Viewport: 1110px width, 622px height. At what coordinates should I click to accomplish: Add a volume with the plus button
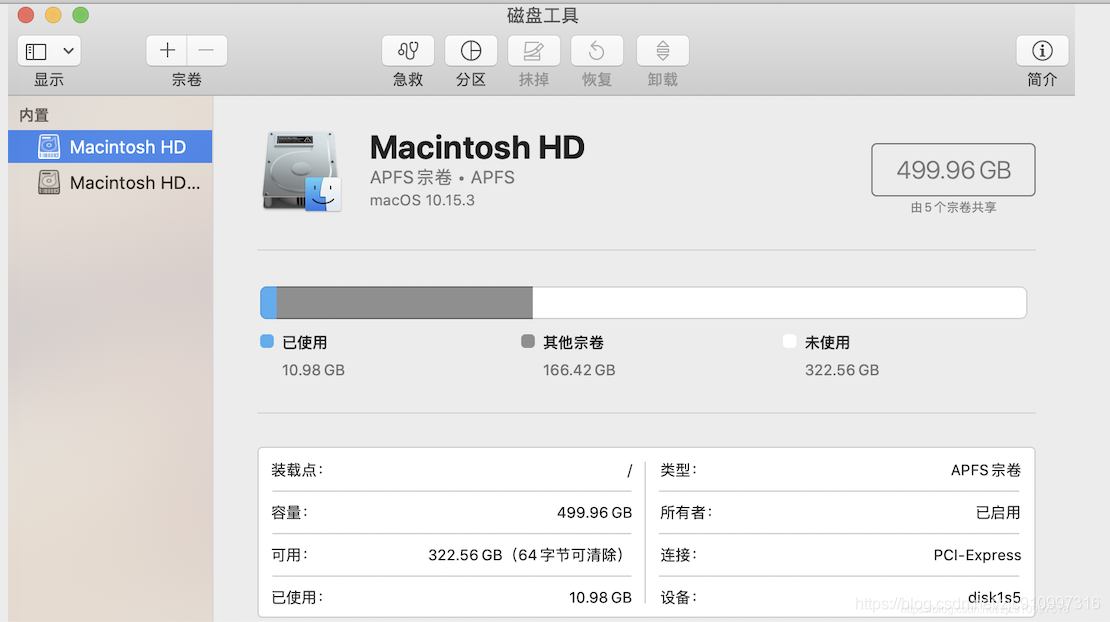(167, 51)
